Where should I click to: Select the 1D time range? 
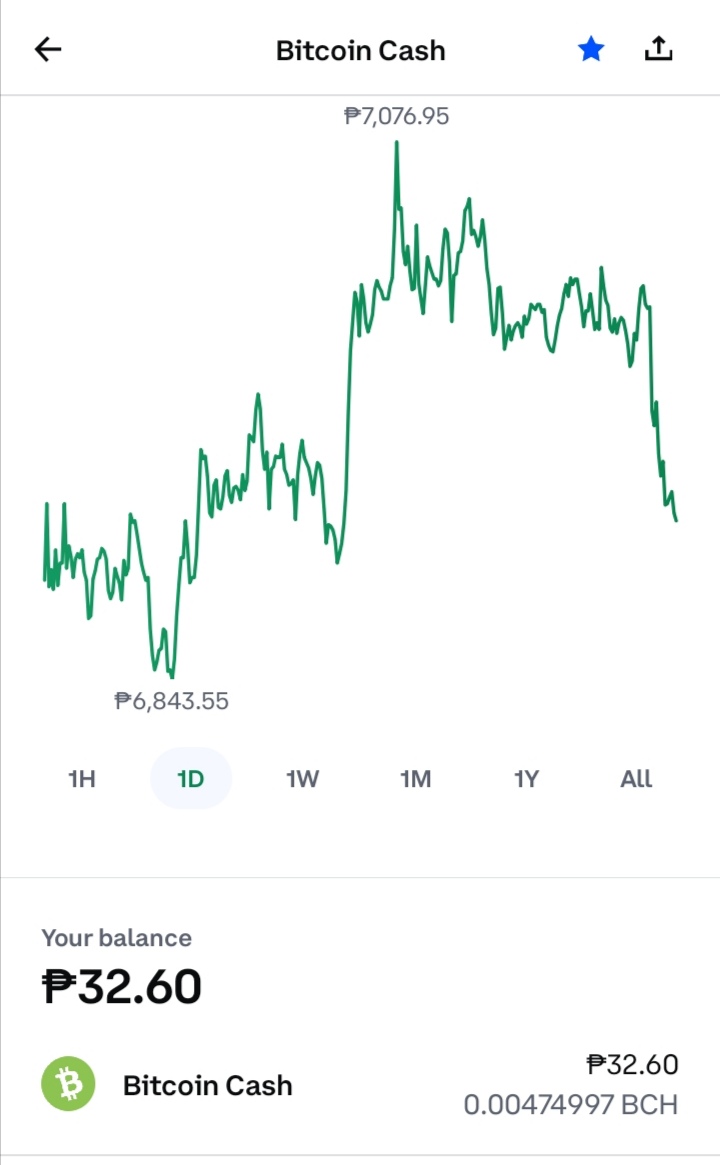pyautogui.click(x=191, y=778)
